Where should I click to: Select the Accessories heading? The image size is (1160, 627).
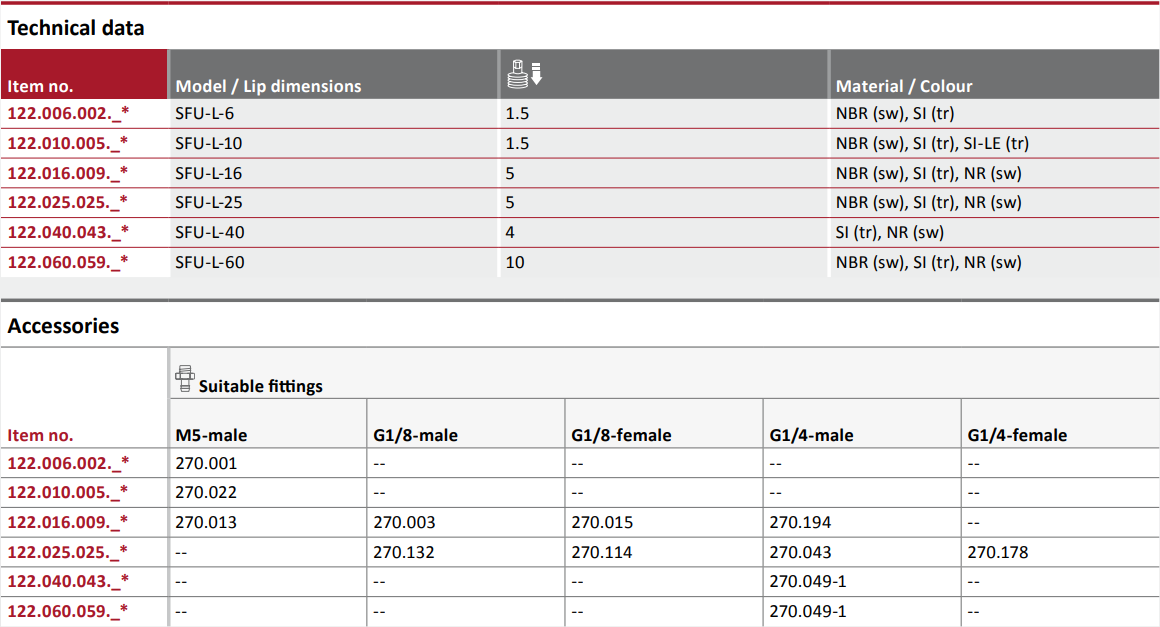coord(63,326)
